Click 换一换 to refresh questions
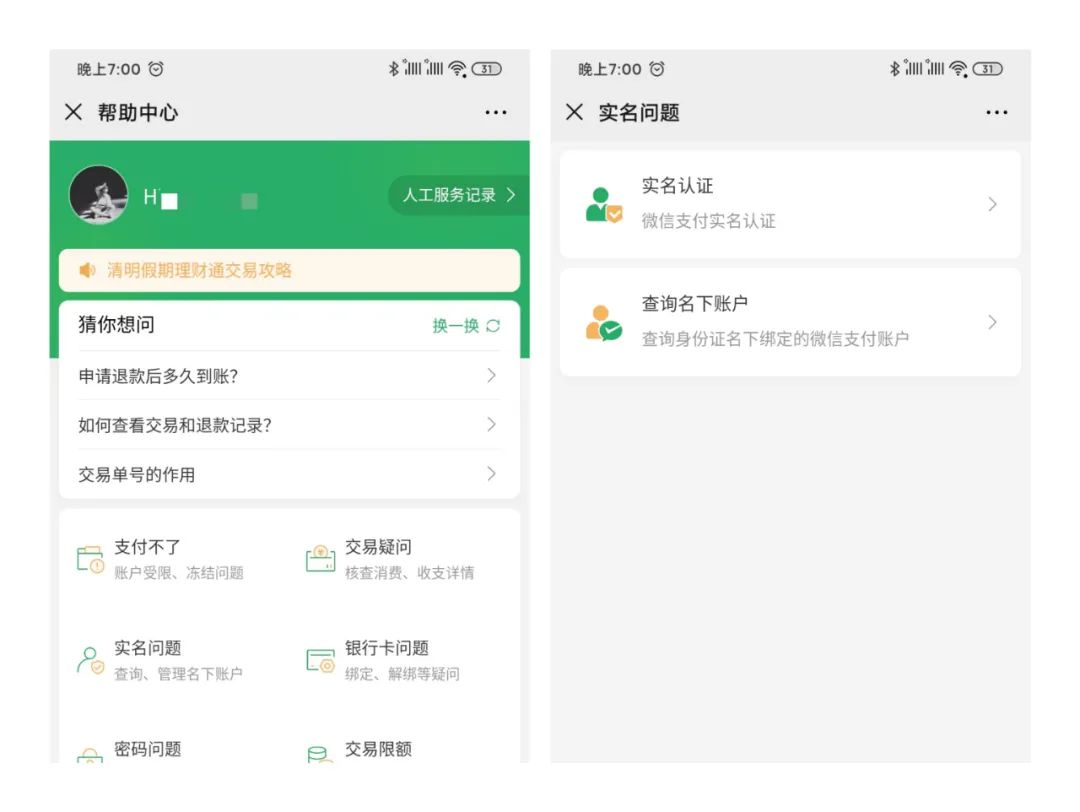Viewport: 1080px width, 812px height. click(455, 326)
